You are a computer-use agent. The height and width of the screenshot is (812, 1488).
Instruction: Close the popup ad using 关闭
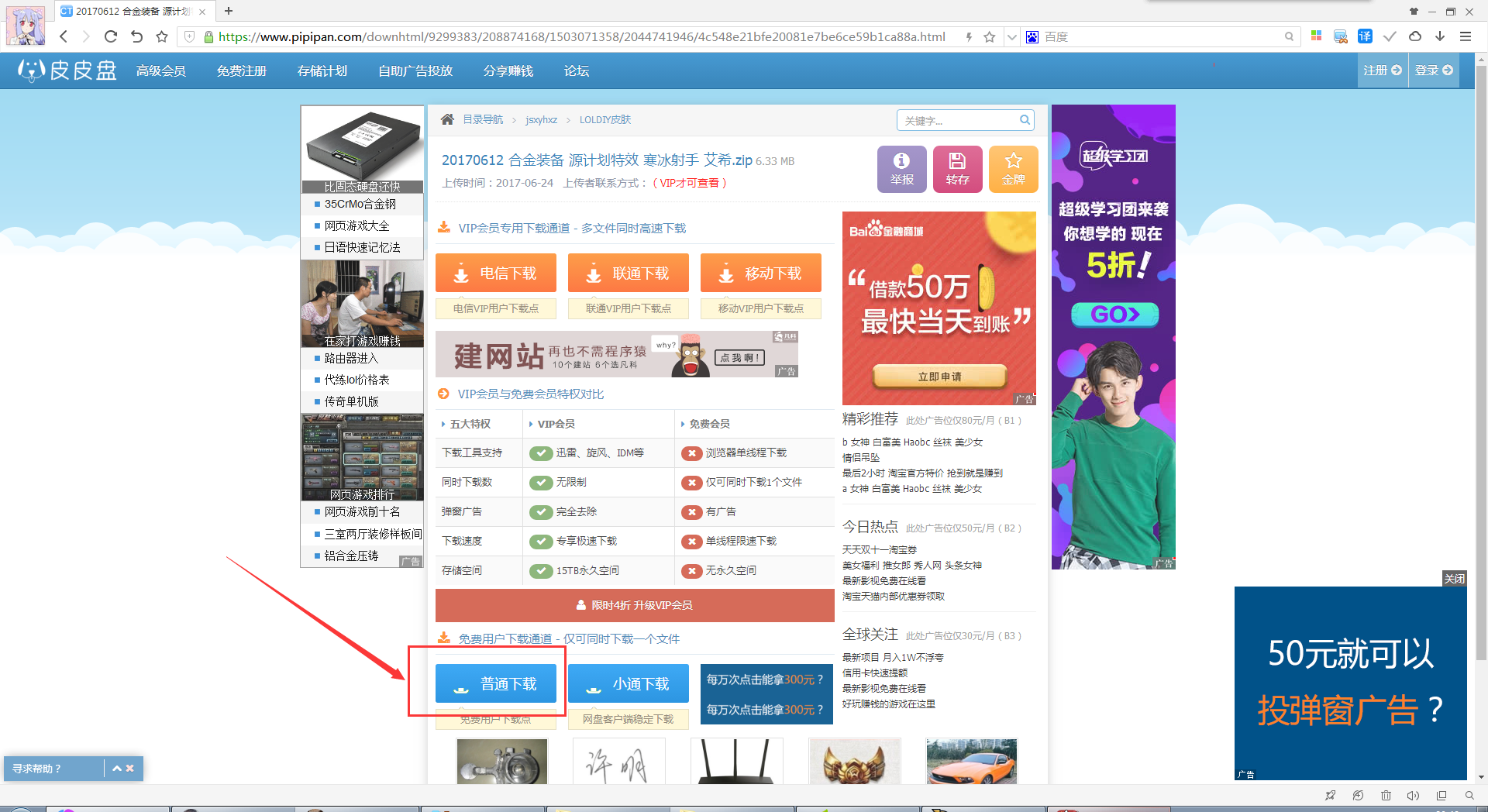tap(1454, 579)
